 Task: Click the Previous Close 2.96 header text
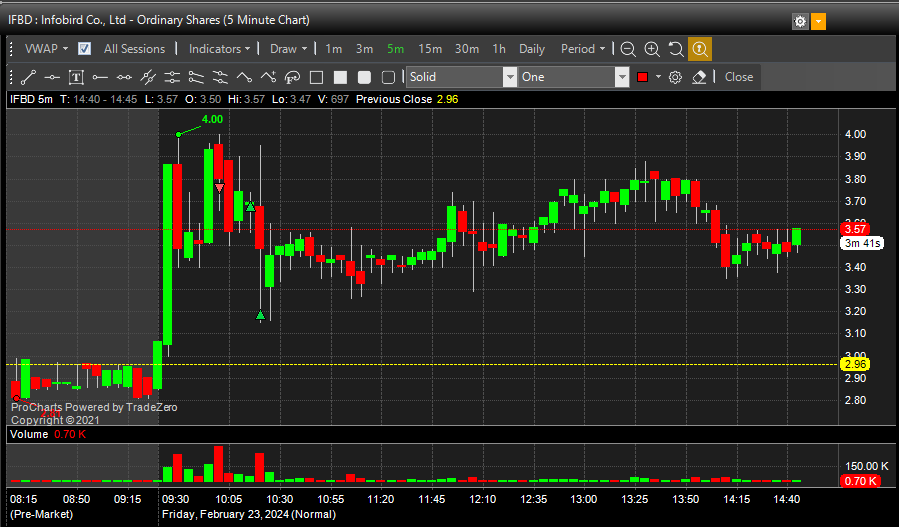pos(407,99)
